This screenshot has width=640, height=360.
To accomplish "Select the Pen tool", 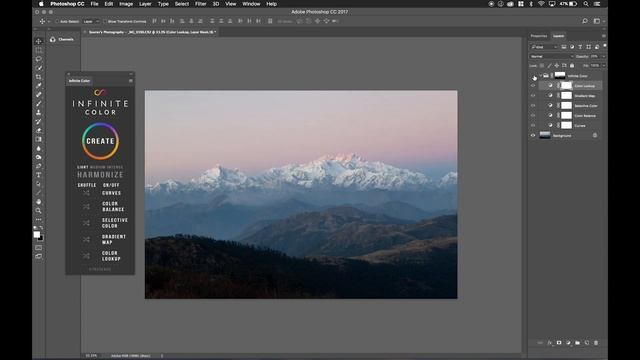I will pos(39,166).
